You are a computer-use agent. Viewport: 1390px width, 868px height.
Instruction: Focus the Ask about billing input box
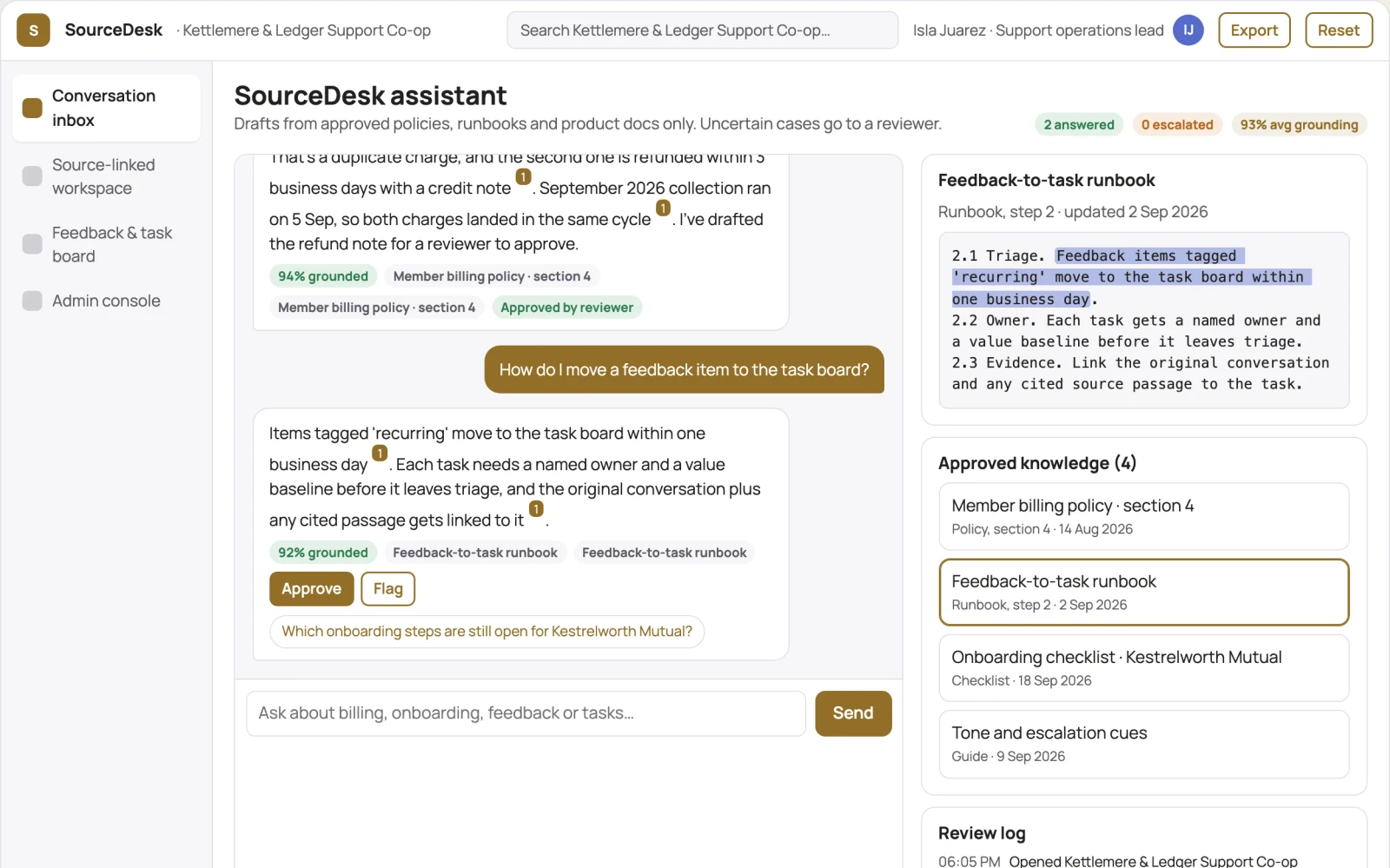[x=526, y=713]
